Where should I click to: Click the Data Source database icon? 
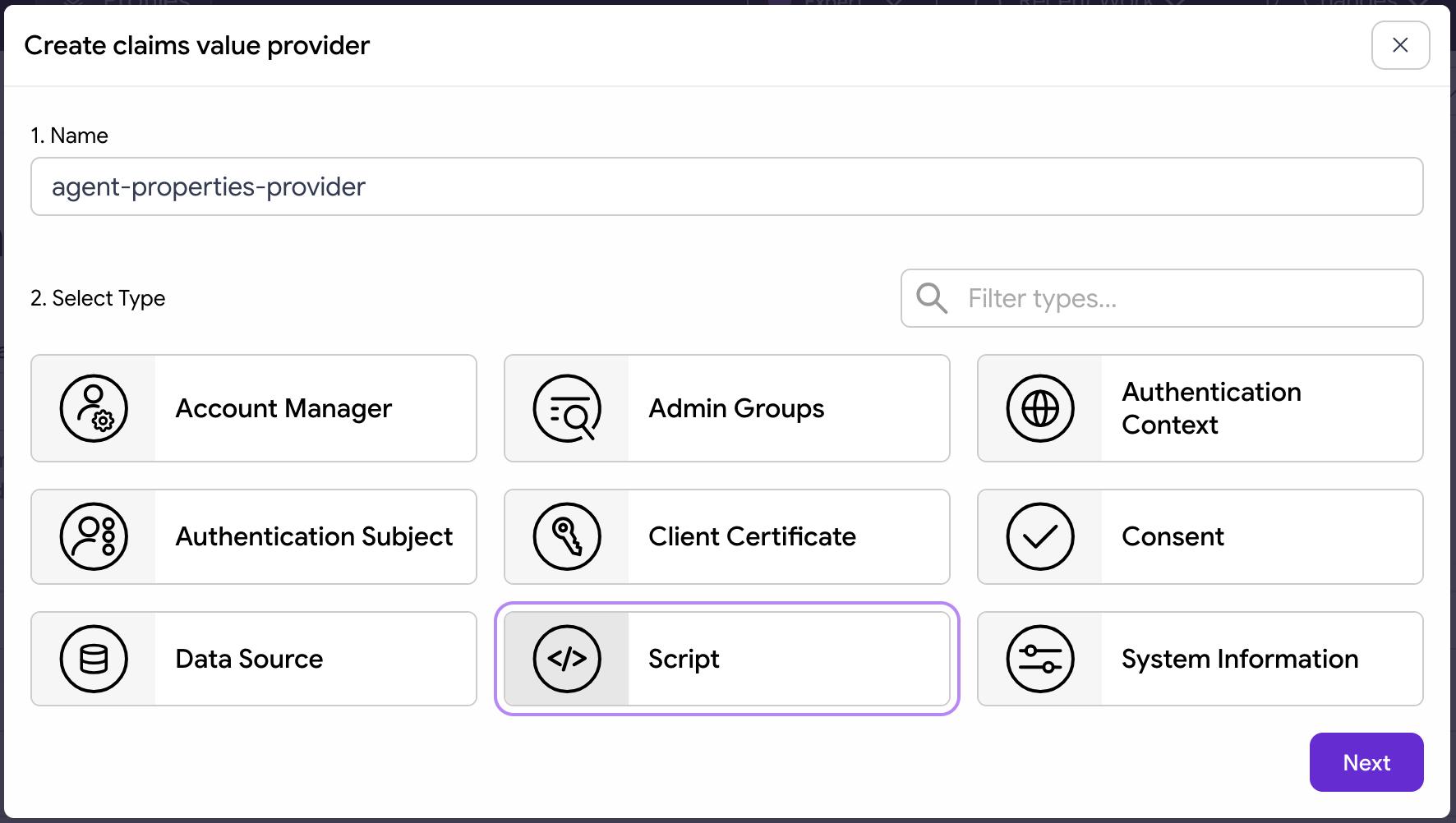click(94, 659)
